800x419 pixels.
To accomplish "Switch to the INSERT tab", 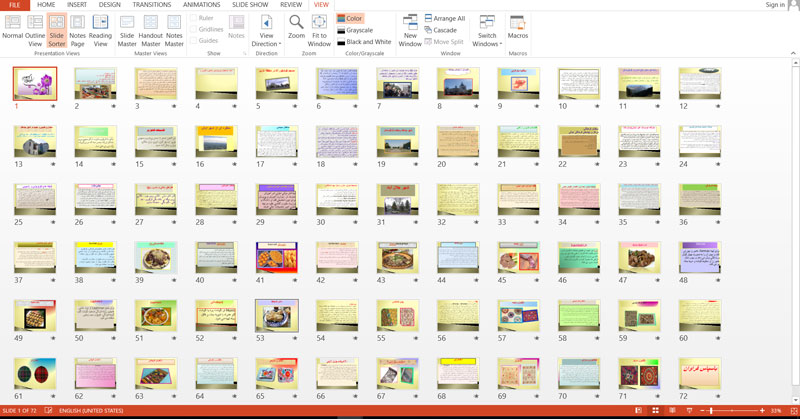I will (x=77, y=5).
